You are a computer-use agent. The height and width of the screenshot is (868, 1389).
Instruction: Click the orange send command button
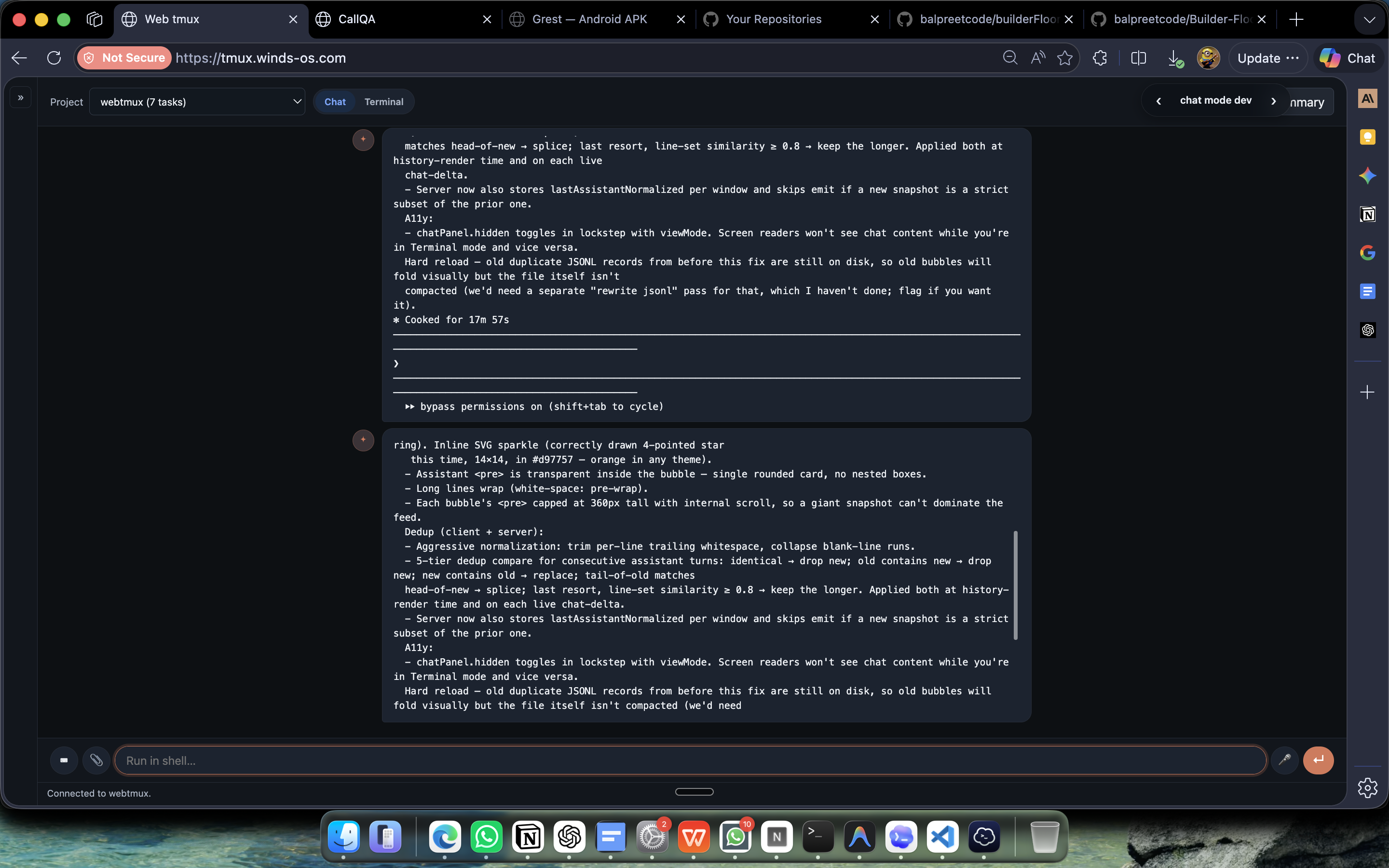pos(1319,760)
